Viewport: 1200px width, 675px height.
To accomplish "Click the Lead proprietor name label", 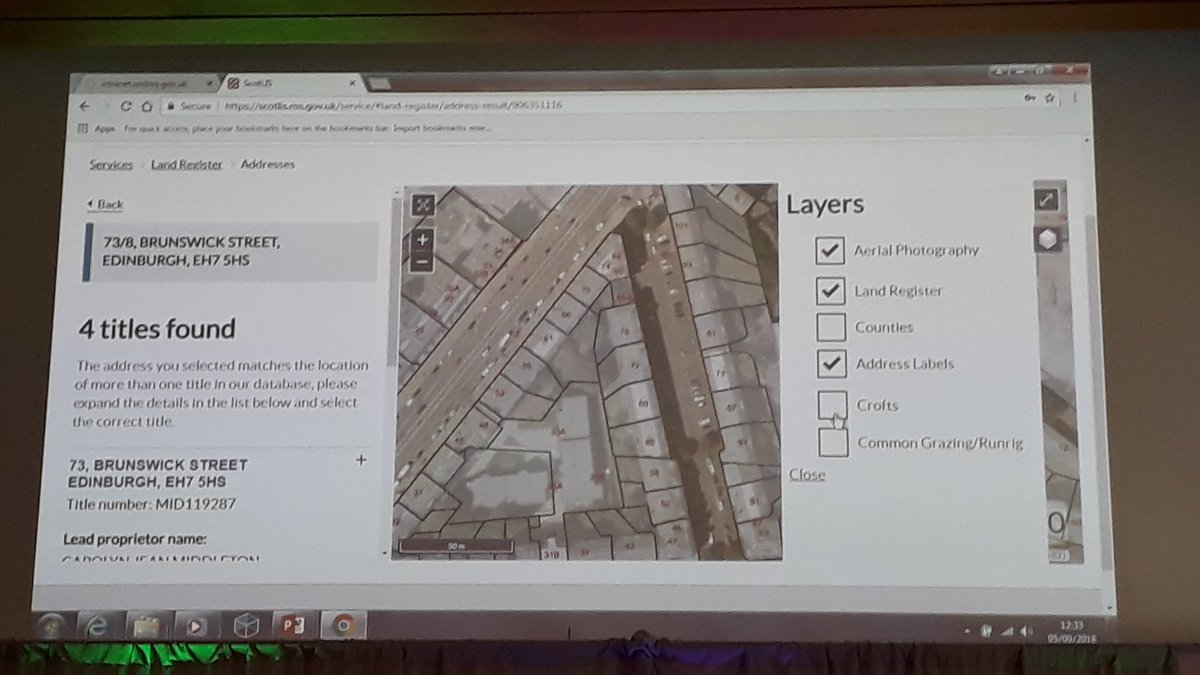I will click(x=134, y=539).
